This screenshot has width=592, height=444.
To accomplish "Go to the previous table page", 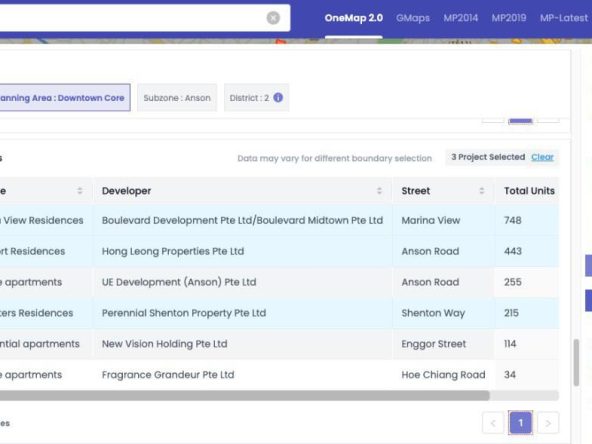I will [493, 423].
